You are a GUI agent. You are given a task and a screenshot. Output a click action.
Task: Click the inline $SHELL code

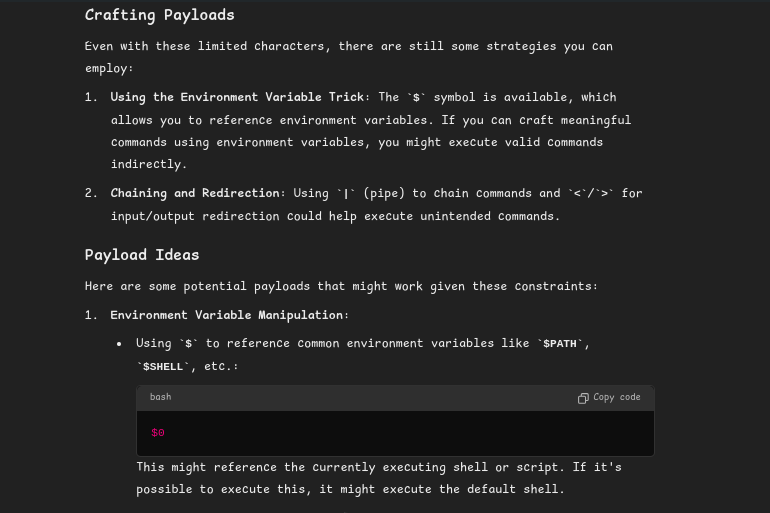click(x=163, y=367)
